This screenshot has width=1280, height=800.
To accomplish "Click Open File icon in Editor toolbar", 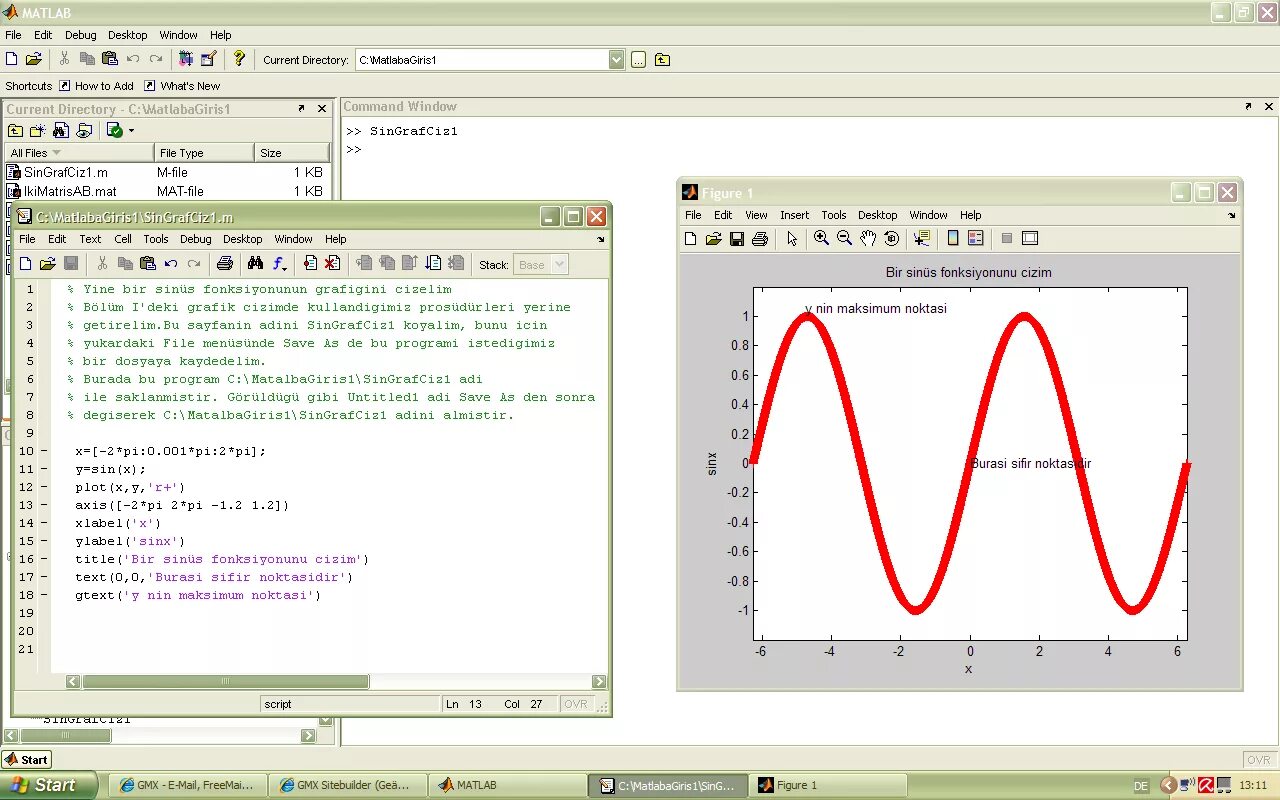I will pyautogui.click(x=48, y=263).
